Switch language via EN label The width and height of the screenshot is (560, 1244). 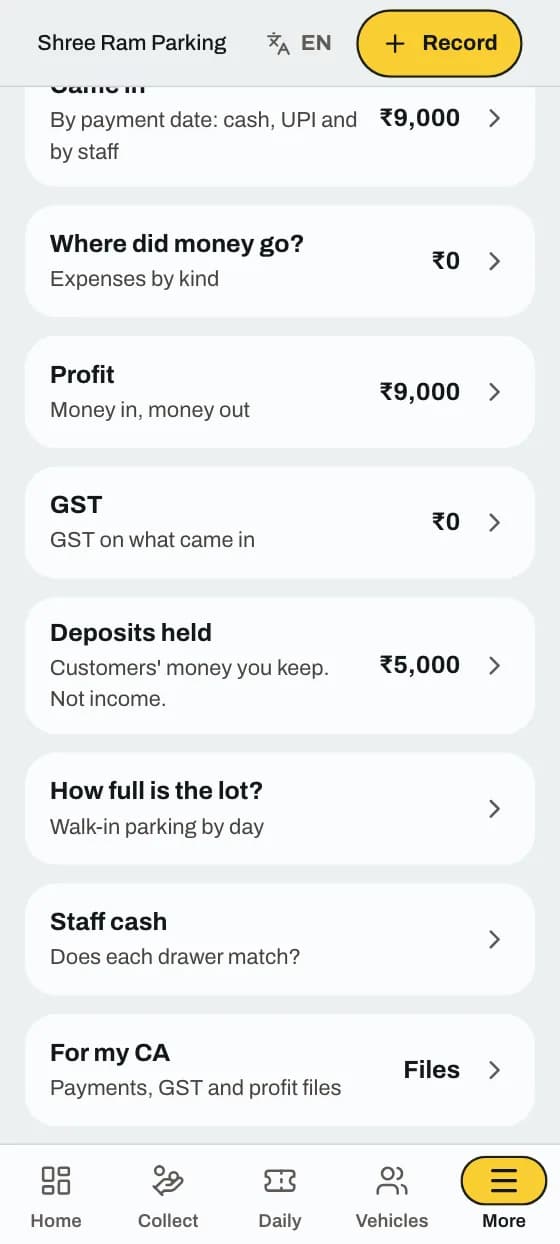click(316, 43)
